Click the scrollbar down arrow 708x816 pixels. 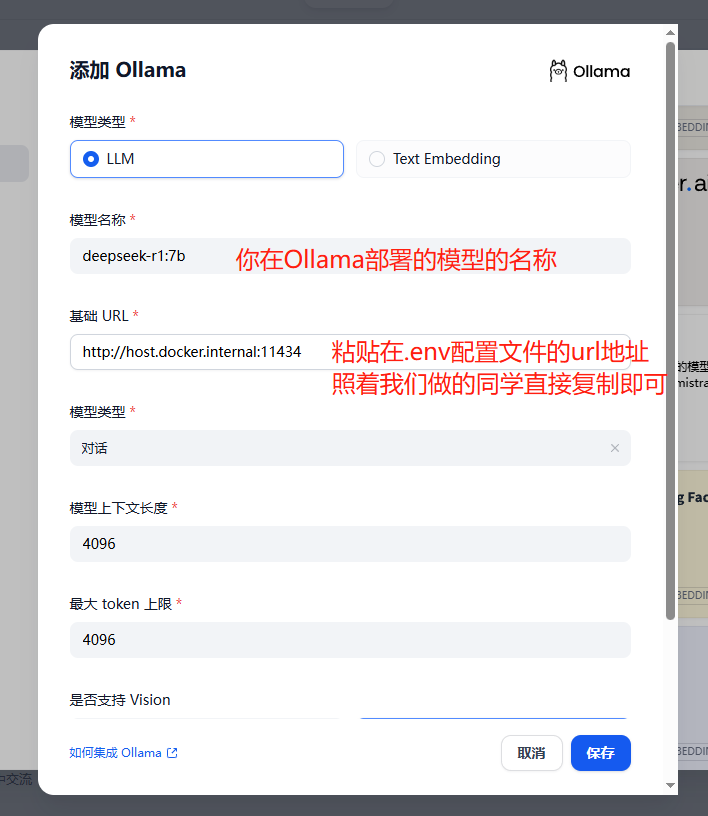670,786
